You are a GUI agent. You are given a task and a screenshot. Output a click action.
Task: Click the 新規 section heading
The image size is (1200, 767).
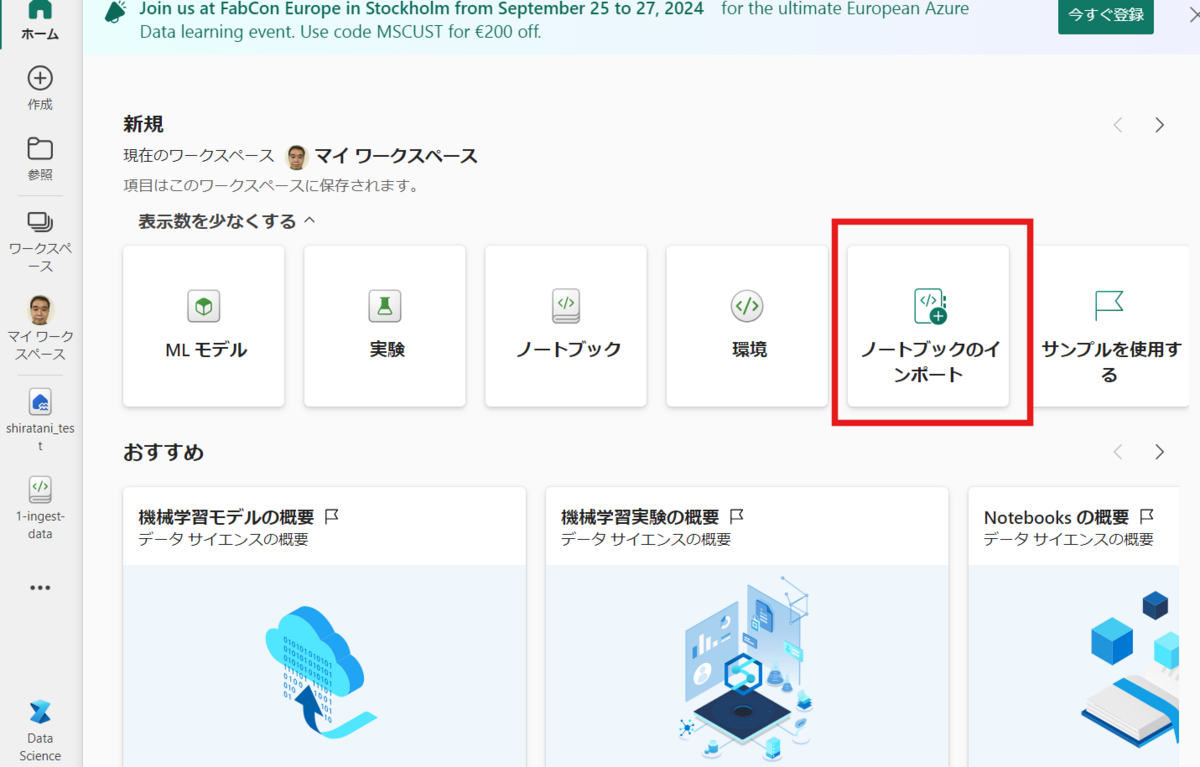pyautogui.click(x=143, y=125)
